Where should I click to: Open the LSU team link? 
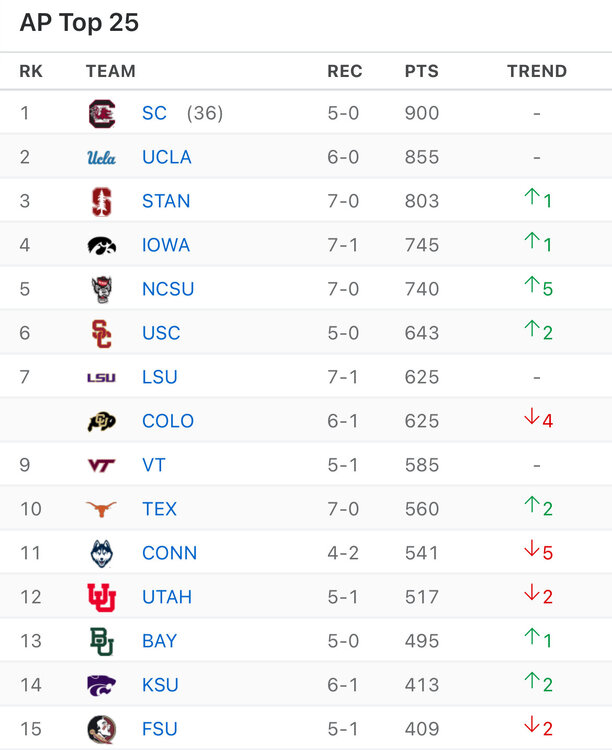(x=159, y=377)
